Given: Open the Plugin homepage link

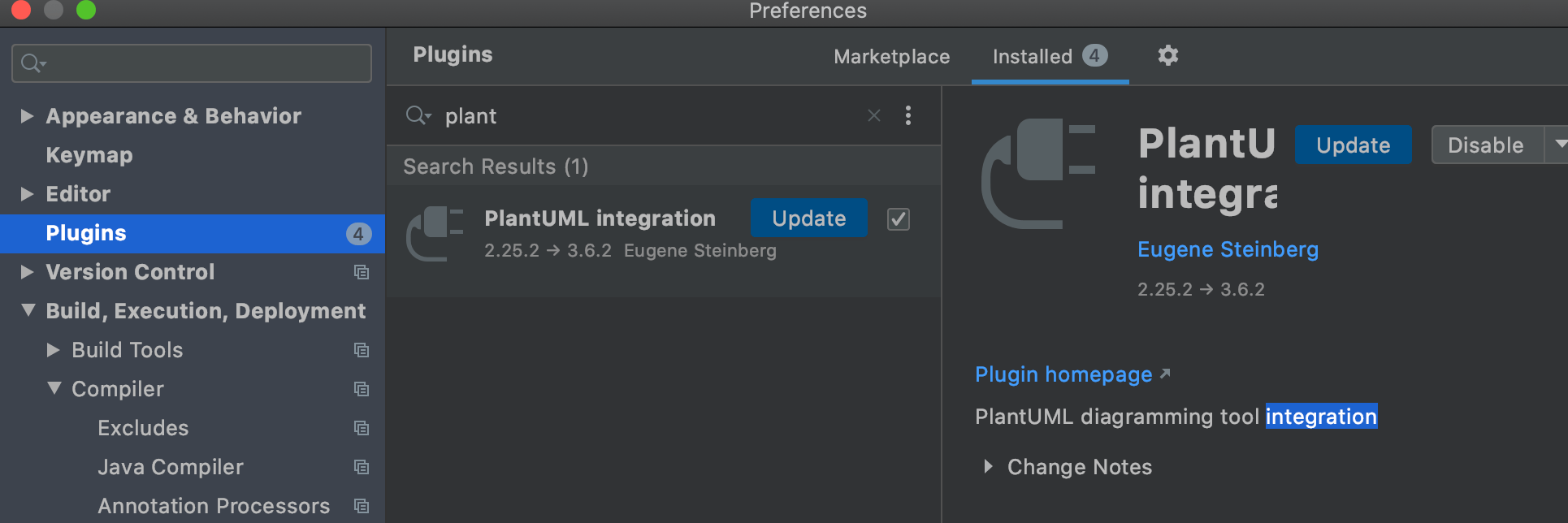Looking at the screenshot, I should click(x=1063, y=374).
